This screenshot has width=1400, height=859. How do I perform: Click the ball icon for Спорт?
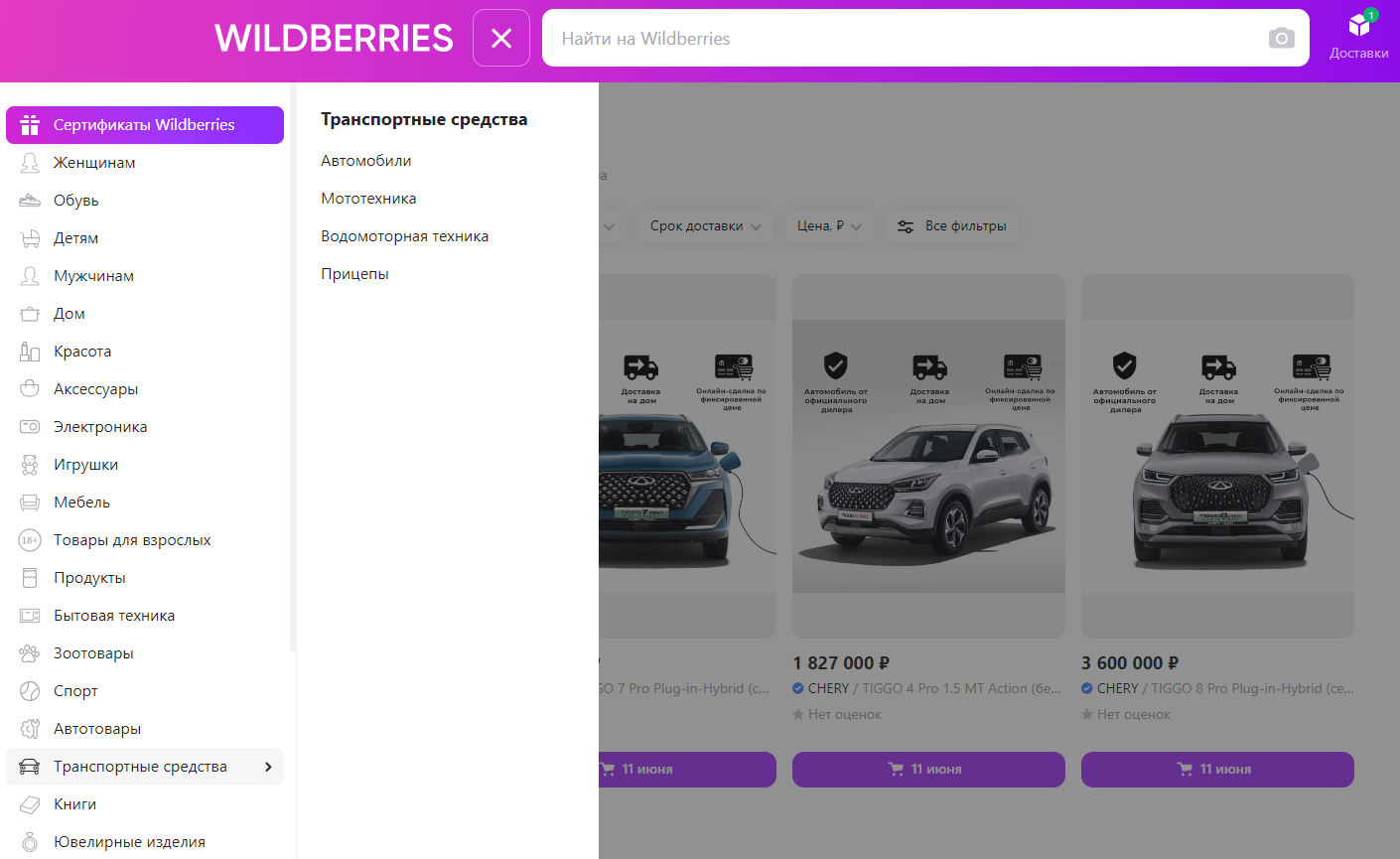click(x=30, y=691)
